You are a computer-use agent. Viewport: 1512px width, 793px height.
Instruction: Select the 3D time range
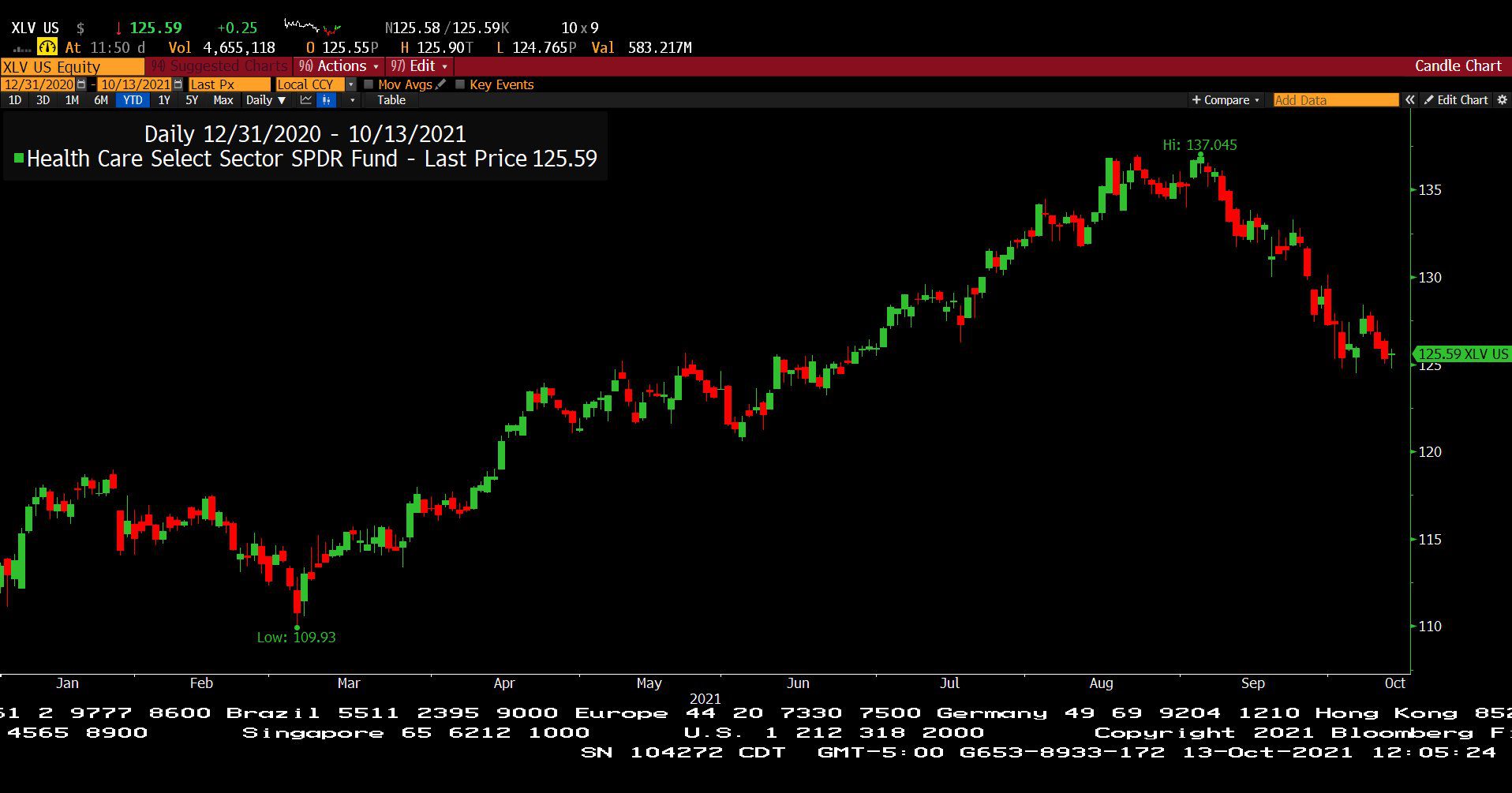click(43, 100)
